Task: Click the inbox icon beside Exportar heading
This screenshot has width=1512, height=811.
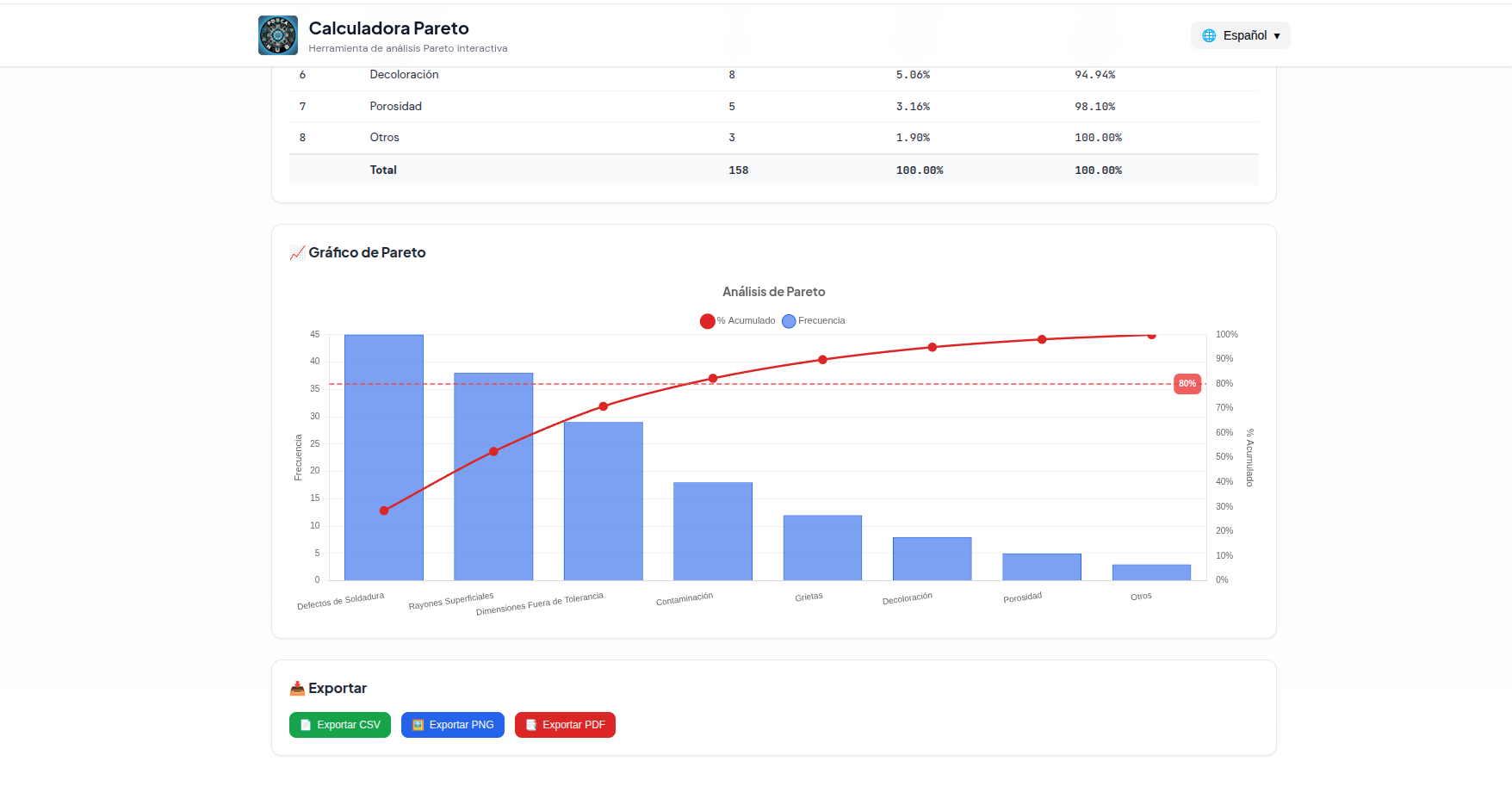Action: pyautogui.click(x=297, y=689)
